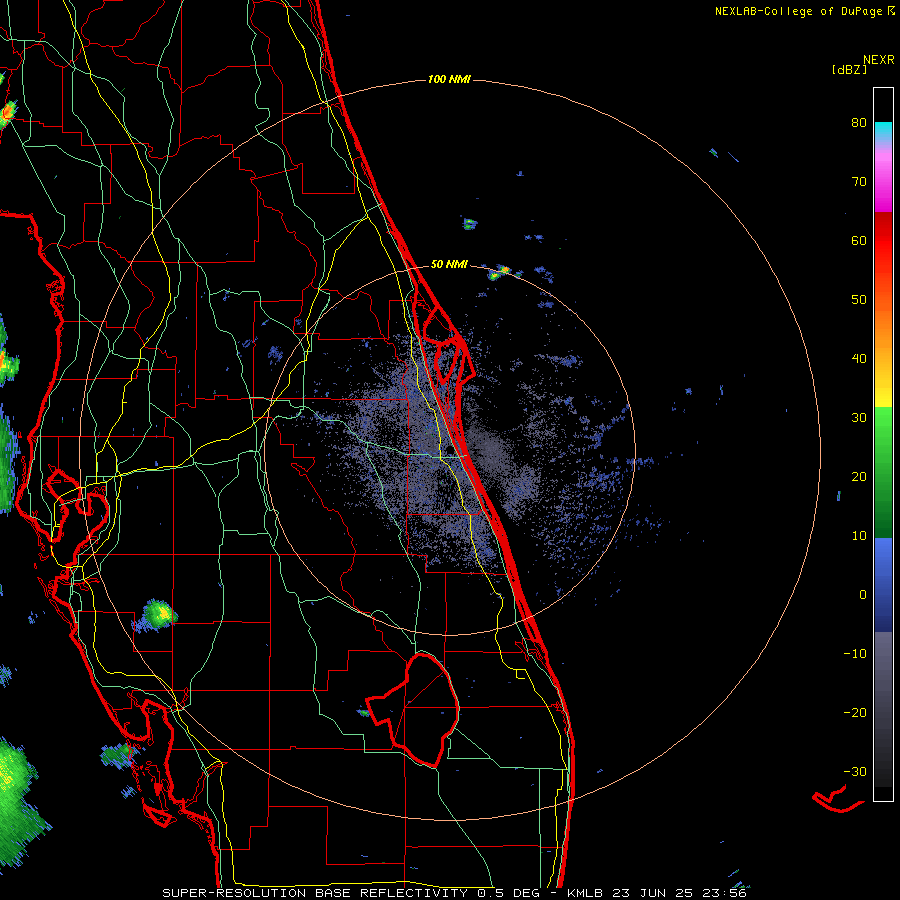Click the '[dBZ]' unit label
This screenshot has width=900, height=900.
click(x=849, y=70)
